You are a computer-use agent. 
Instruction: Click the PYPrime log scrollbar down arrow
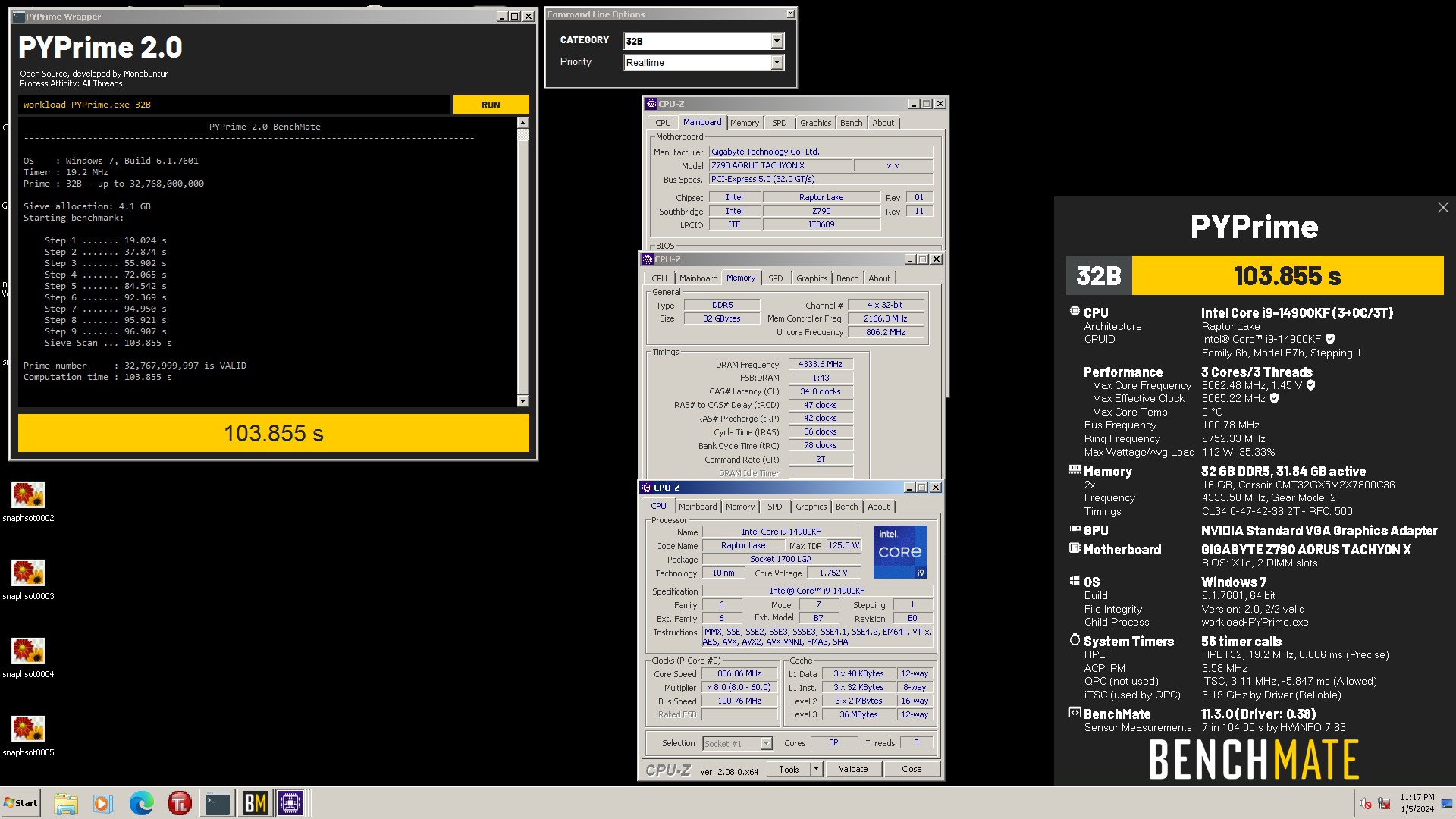tap(522, 400)
